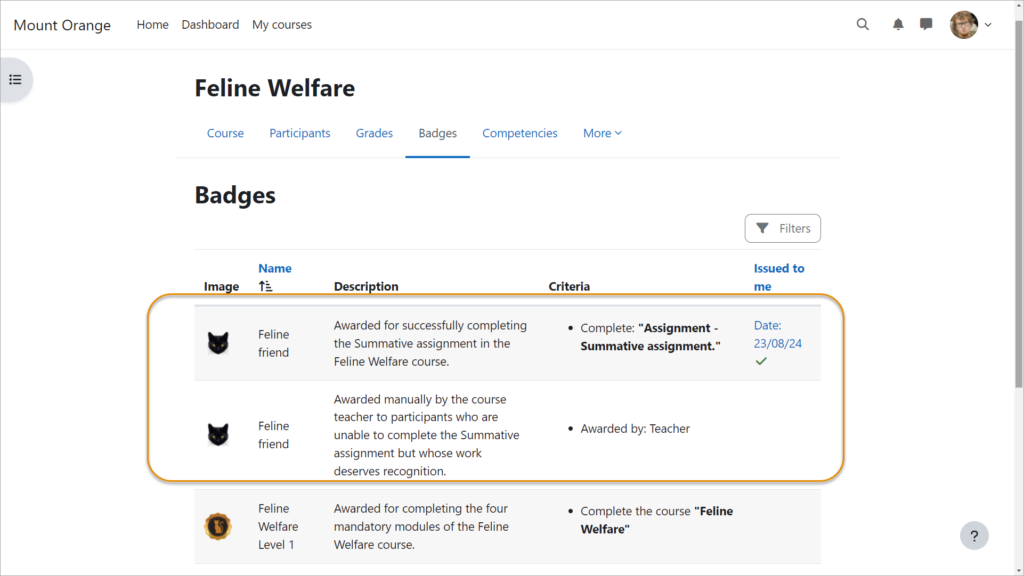
Task: Open the user menu chevron beside the avatar
Action: pos(988,24)
